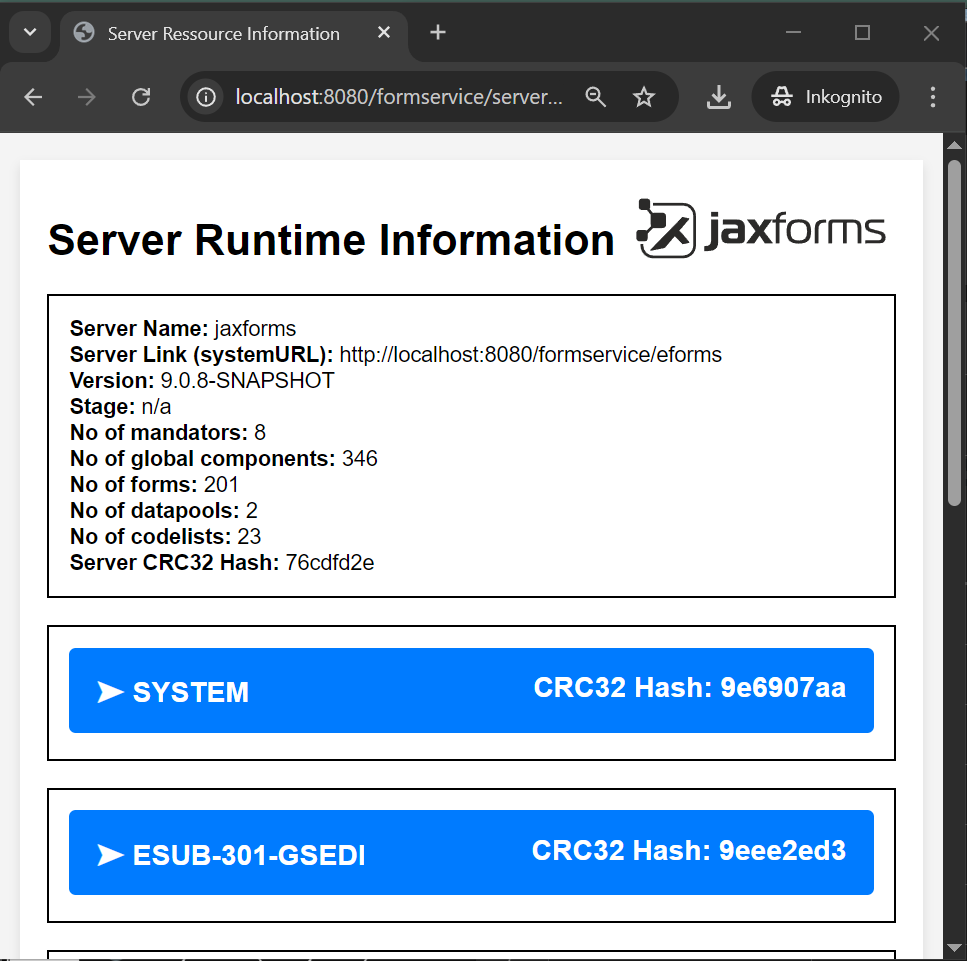
Task: Click the jaxforms logo
Action: pos(762,229)
